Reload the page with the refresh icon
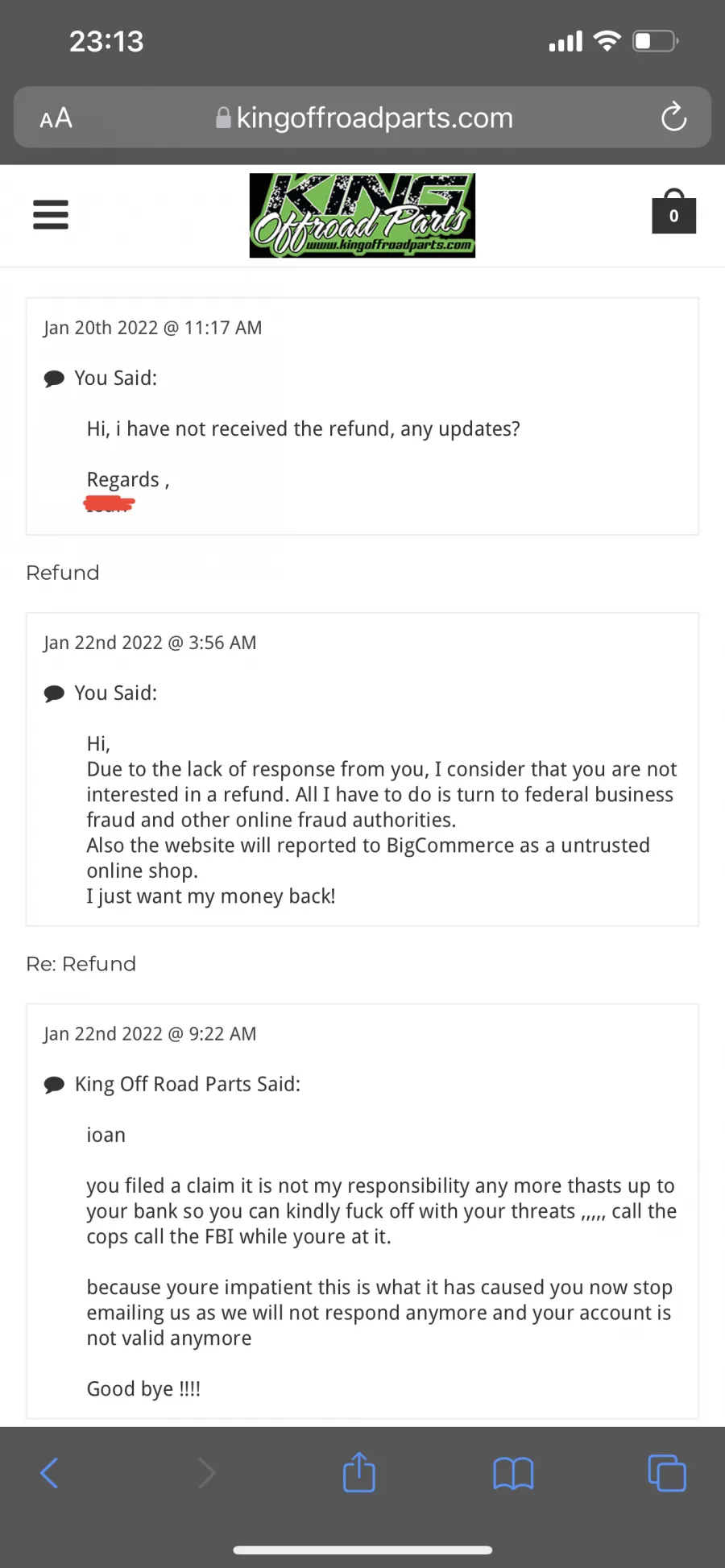This screenshot has height=1568, width=725. click(673, 118)
